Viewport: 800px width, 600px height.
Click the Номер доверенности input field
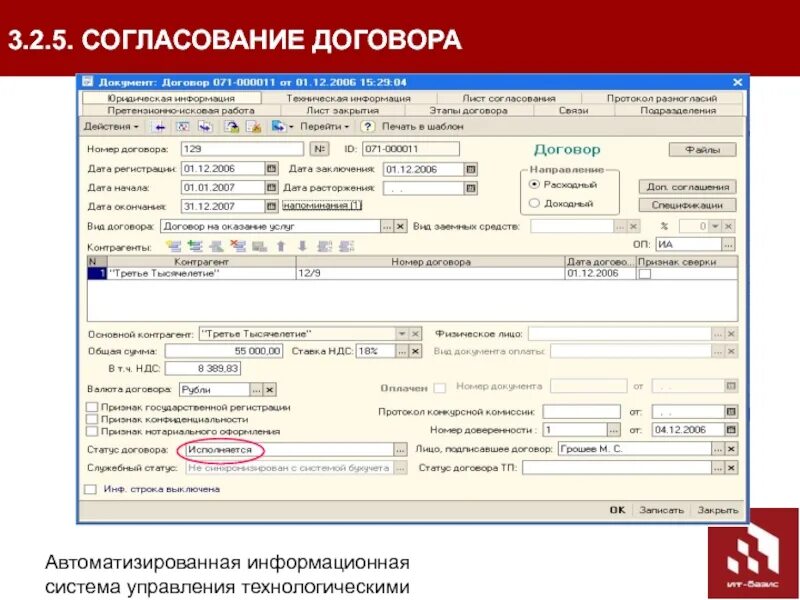575,430
